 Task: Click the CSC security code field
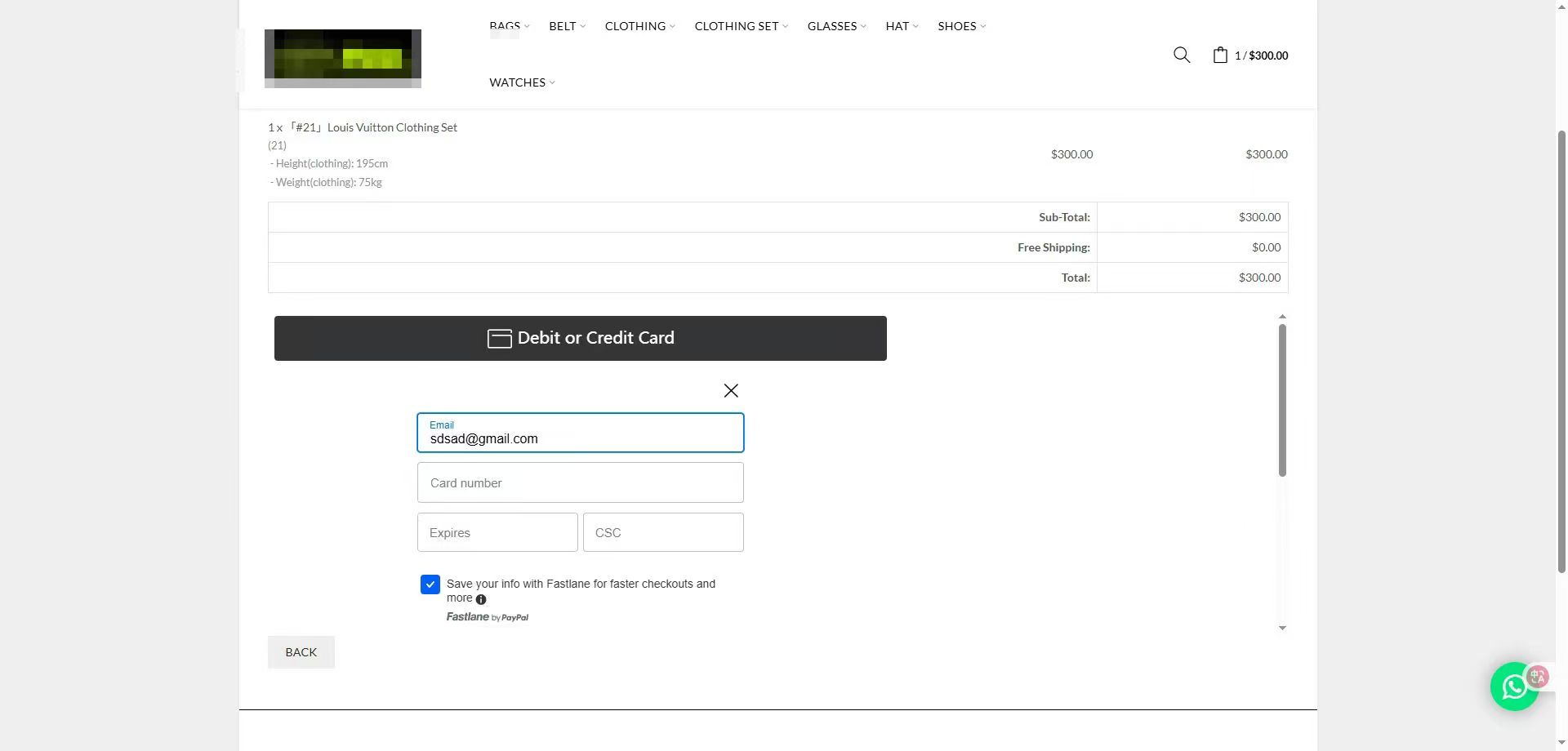coord(663,533)
